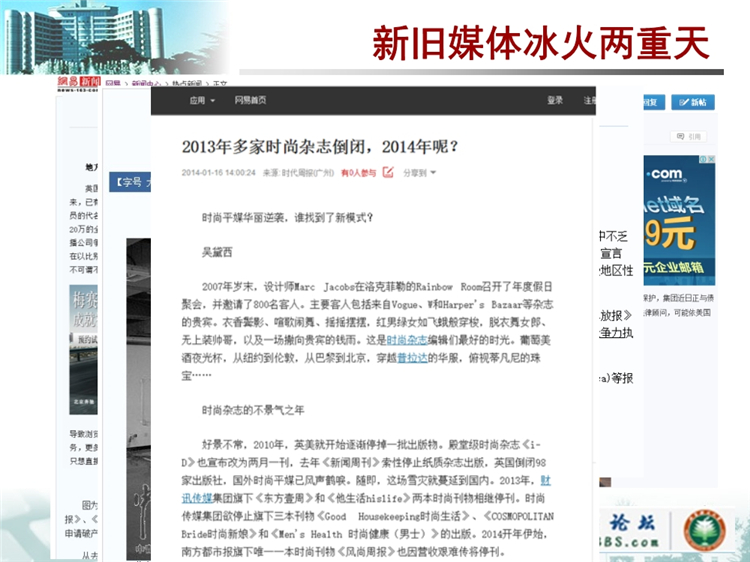Screen dimensions: 750x562
Task: Open the 应用 dropdown in the dark navbar
Action: [x=202, y=100]
